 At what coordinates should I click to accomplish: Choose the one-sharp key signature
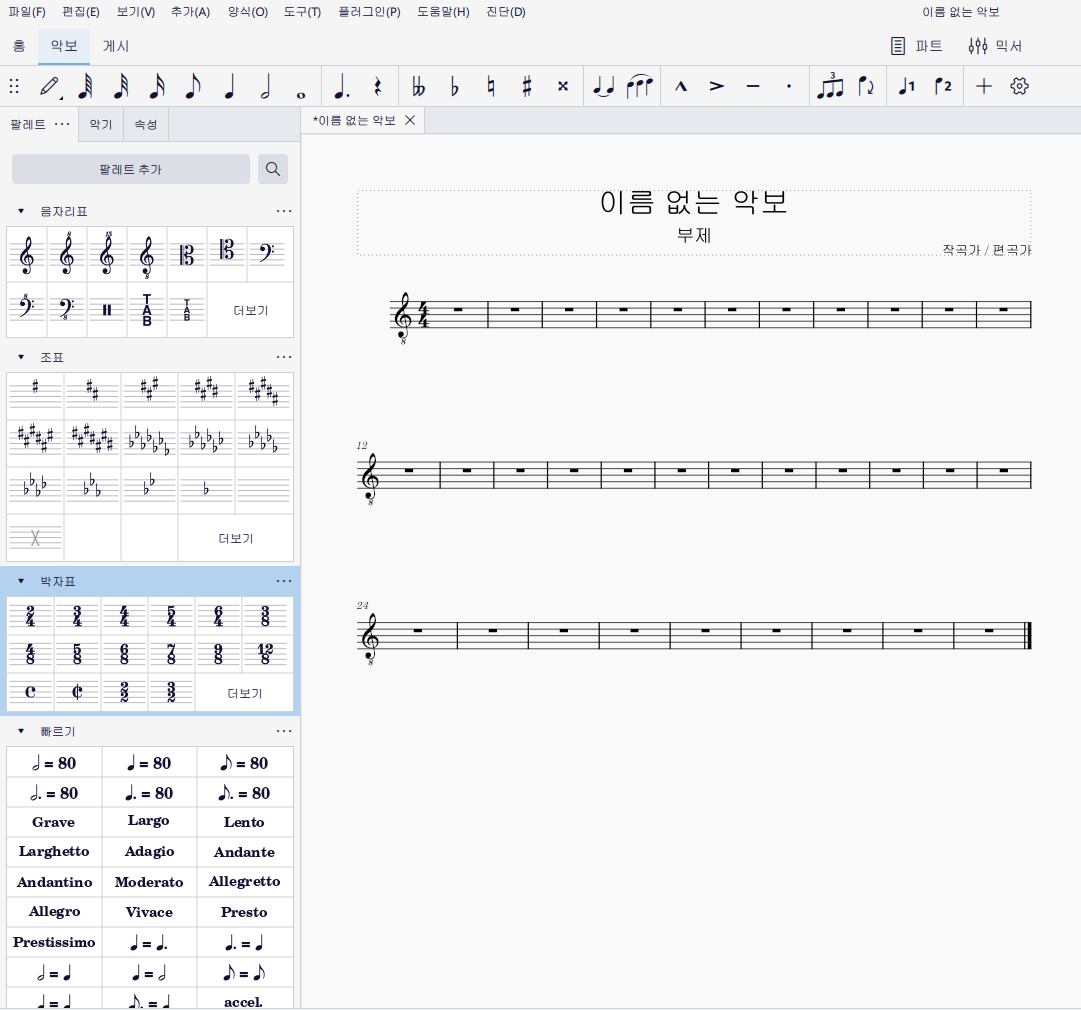(x=35, y=395)
